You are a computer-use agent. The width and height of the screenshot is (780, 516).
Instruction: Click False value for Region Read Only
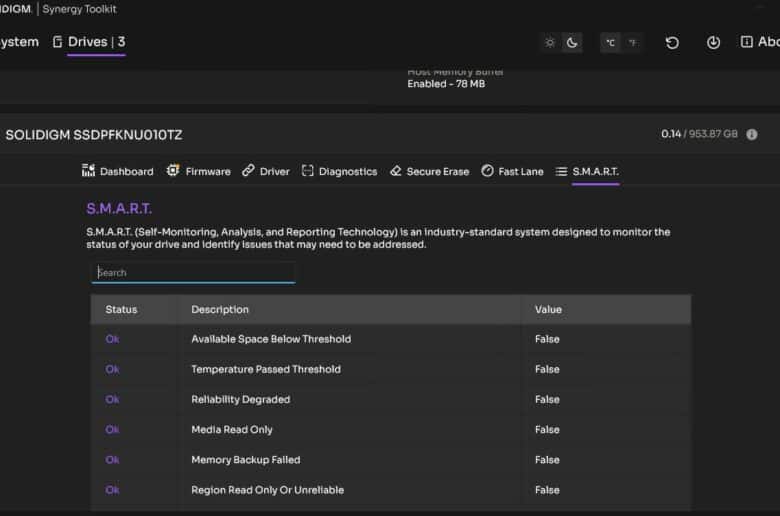pyautogui.click(x=547, y=490)
